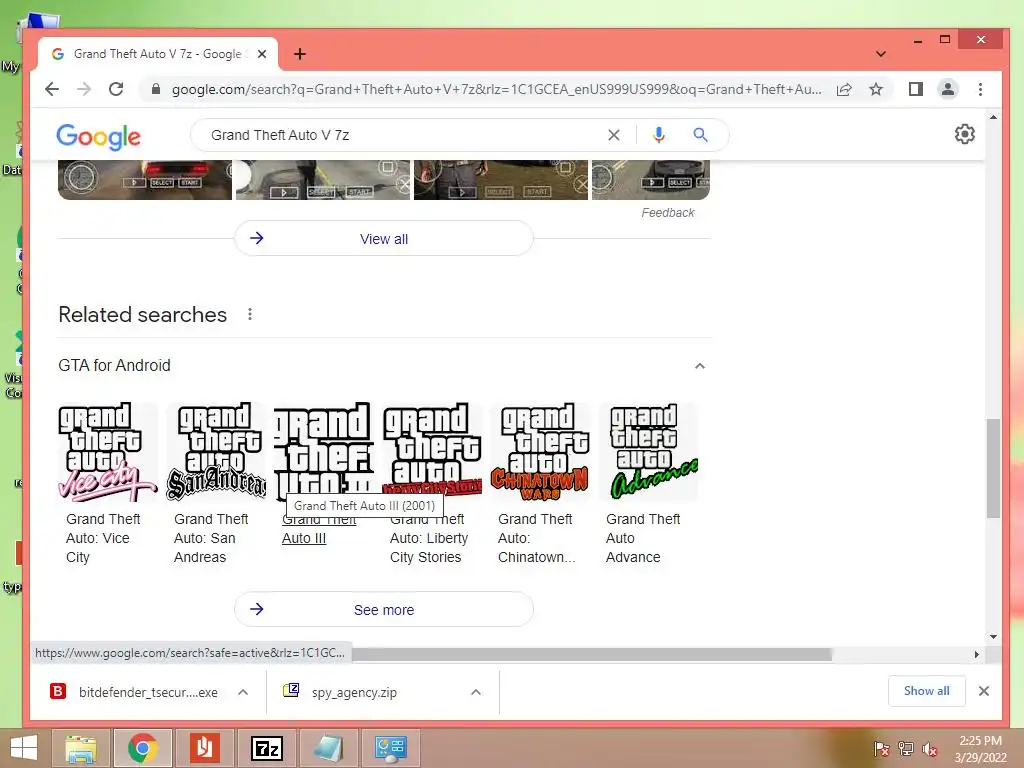
Task: Click the address bar URL
Action: 496,89
